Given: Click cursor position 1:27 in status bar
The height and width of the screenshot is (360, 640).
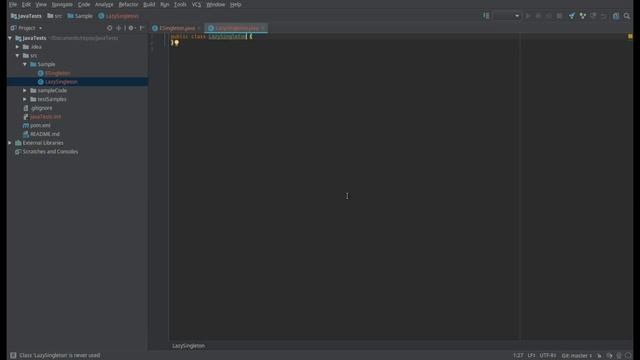Looking at the screenshot, I should click(x=518, y=356).
